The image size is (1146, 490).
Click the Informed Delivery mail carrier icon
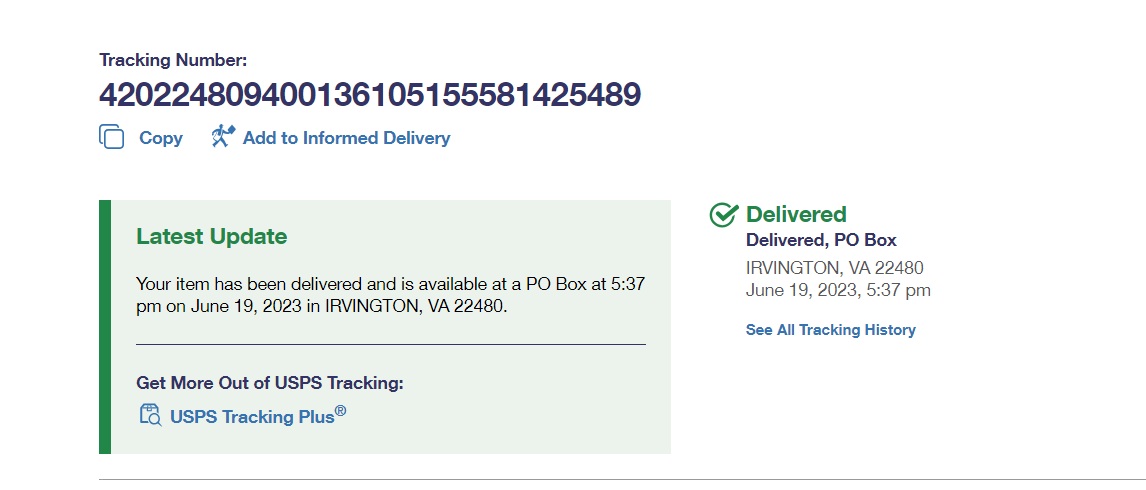[x=222, y=137]
